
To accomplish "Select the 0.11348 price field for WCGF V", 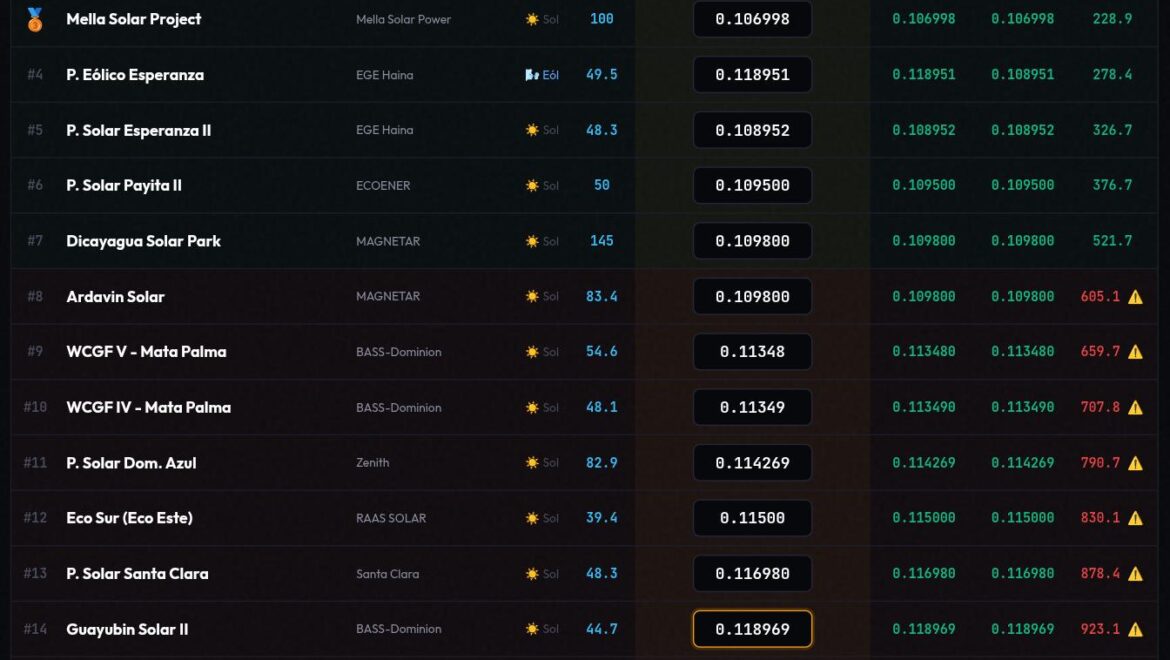I will tap(752, 352).
